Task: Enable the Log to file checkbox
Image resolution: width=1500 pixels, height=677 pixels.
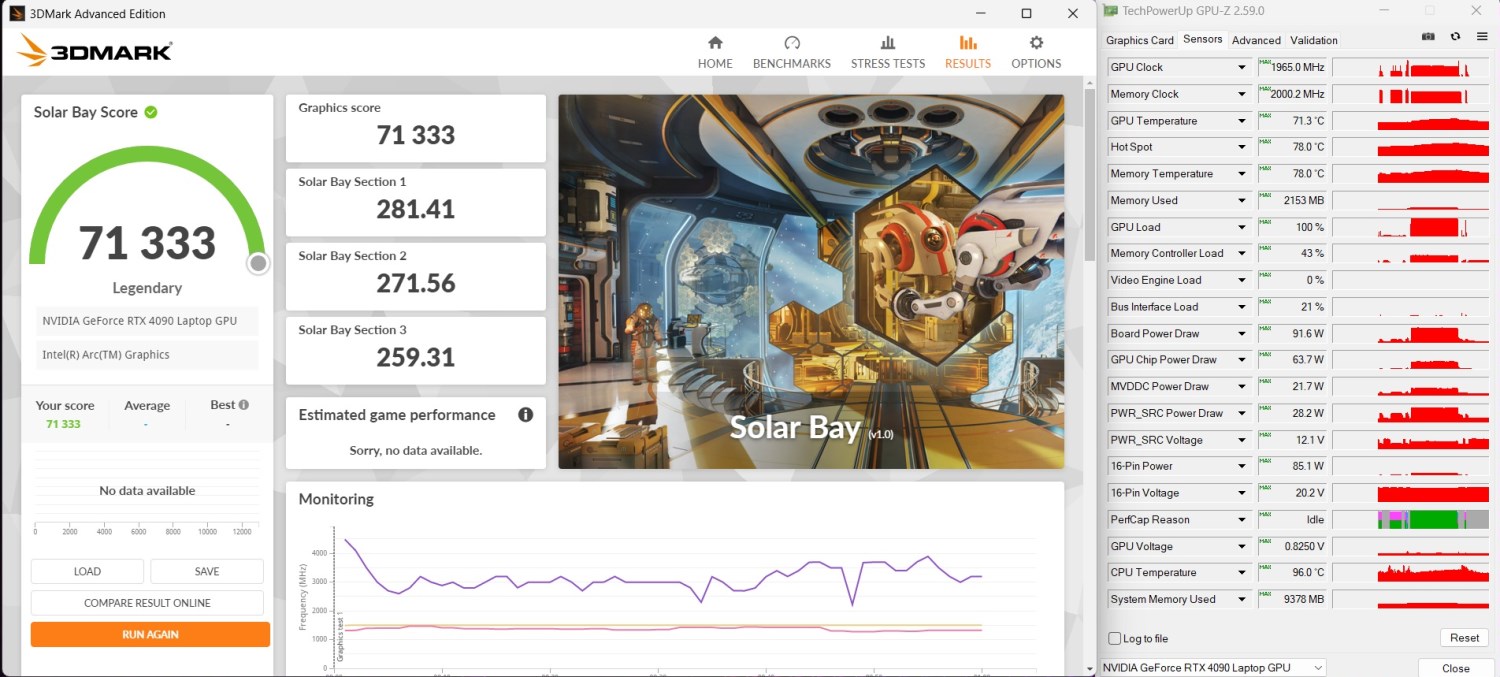Action: point(1115,639)
